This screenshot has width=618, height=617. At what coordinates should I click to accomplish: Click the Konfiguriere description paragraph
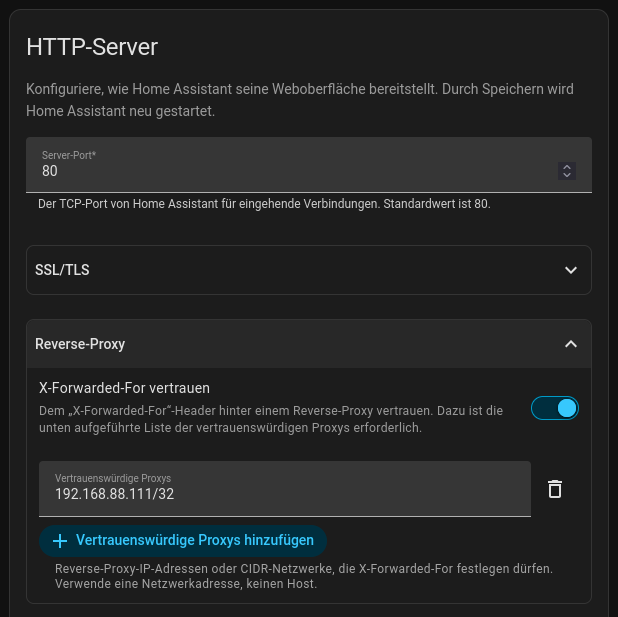click(300, 100)
